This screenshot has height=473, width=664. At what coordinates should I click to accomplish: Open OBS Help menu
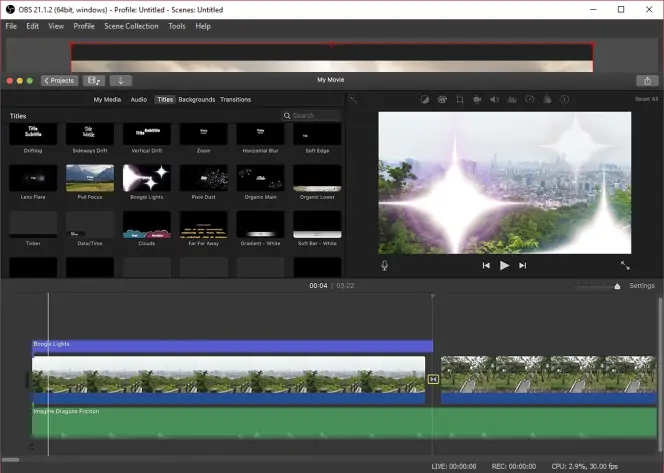pos(203,26)
